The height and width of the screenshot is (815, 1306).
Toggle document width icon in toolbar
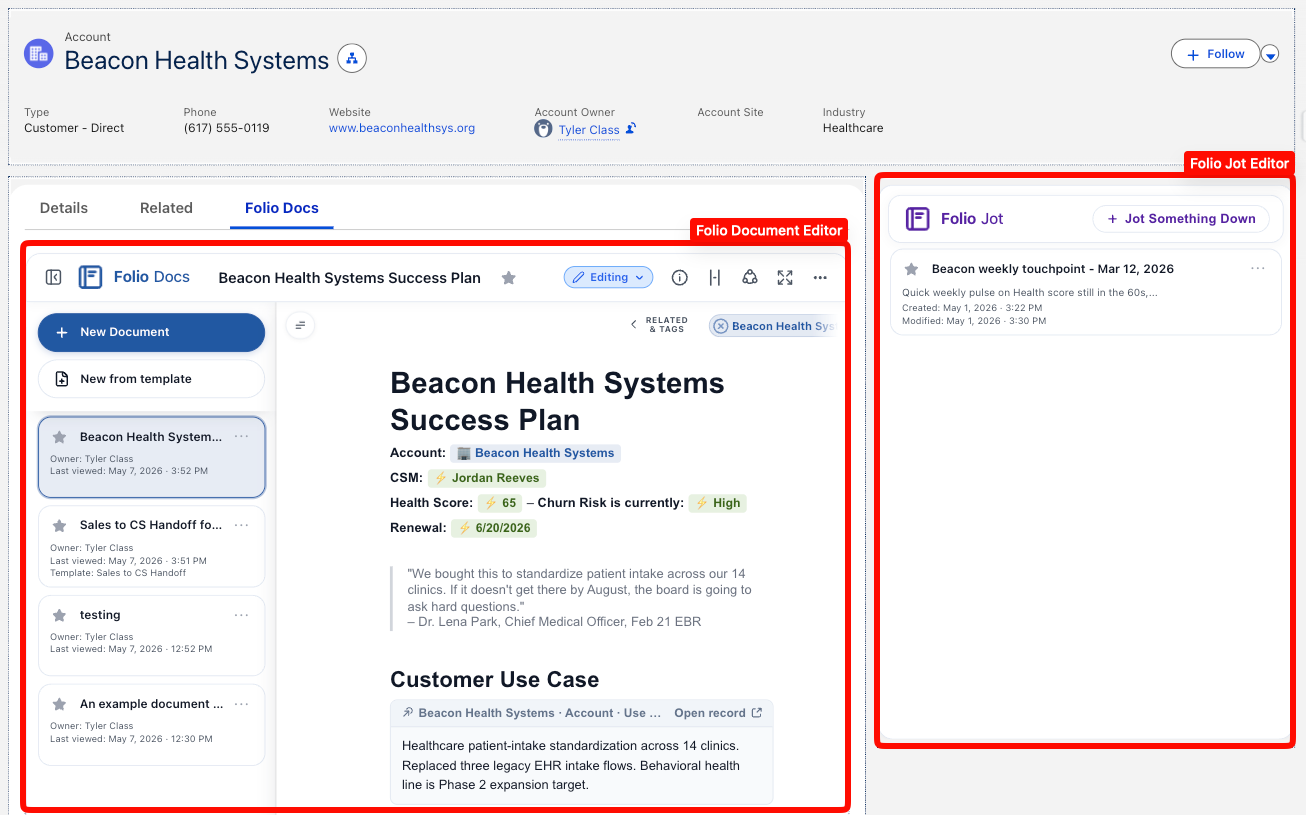714,277
